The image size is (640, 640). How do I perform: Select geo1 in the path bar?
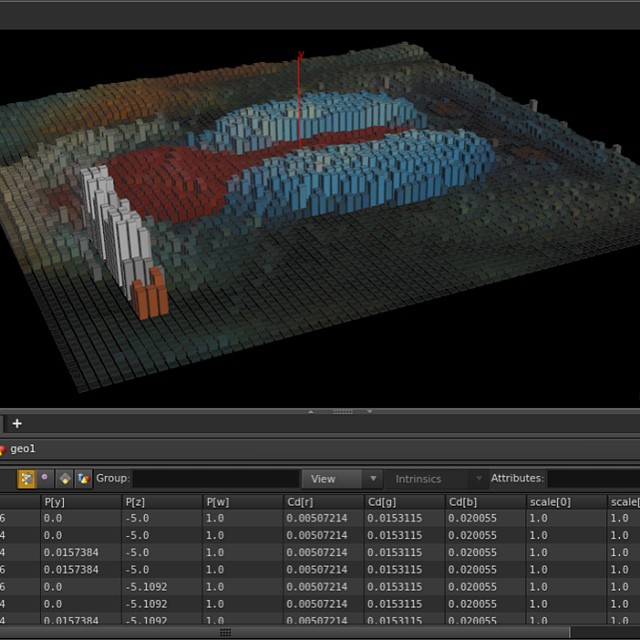[23, 450]
